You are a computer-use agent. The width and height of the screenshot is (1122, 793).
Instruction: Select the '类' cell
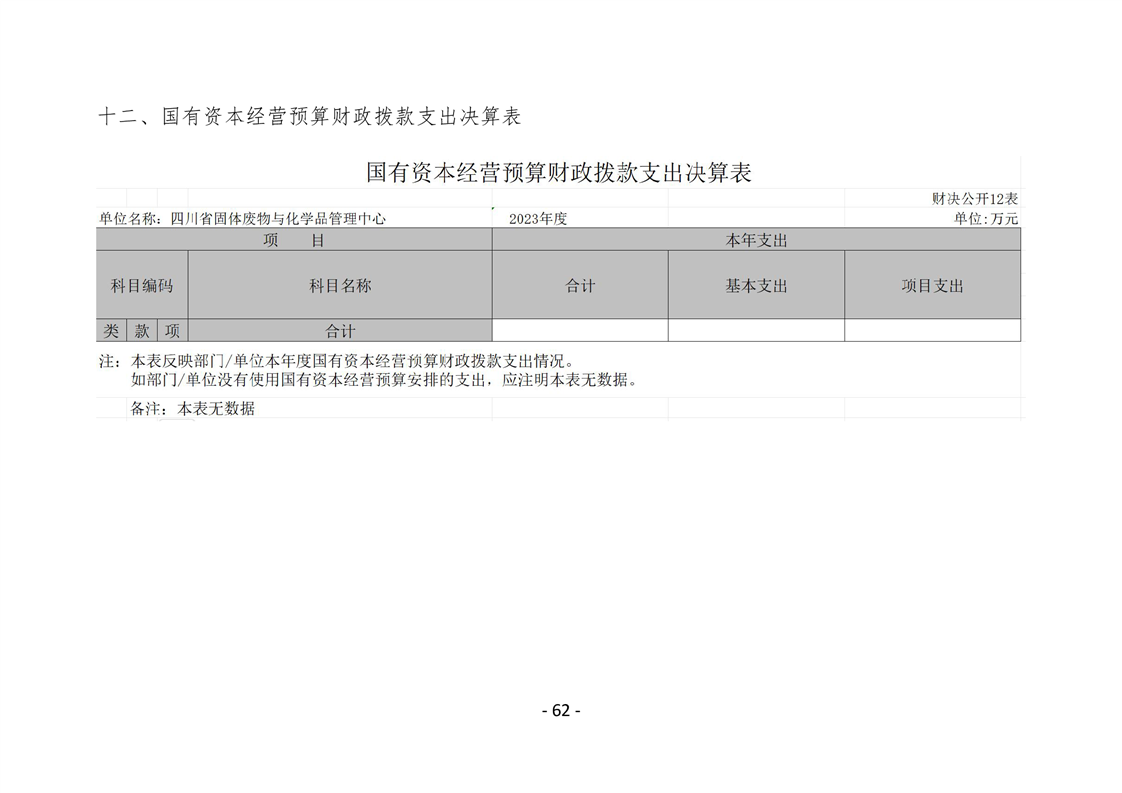111,331
